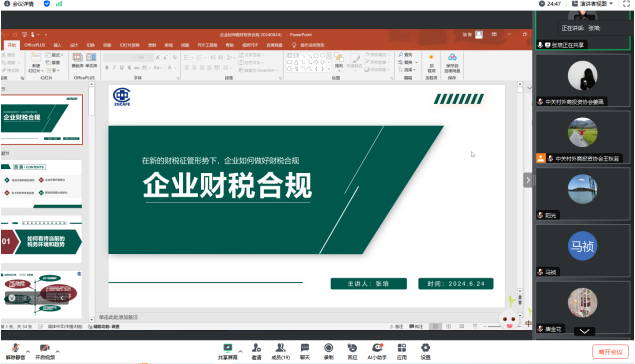Open meeting settings gear icon

pos(425,351)
